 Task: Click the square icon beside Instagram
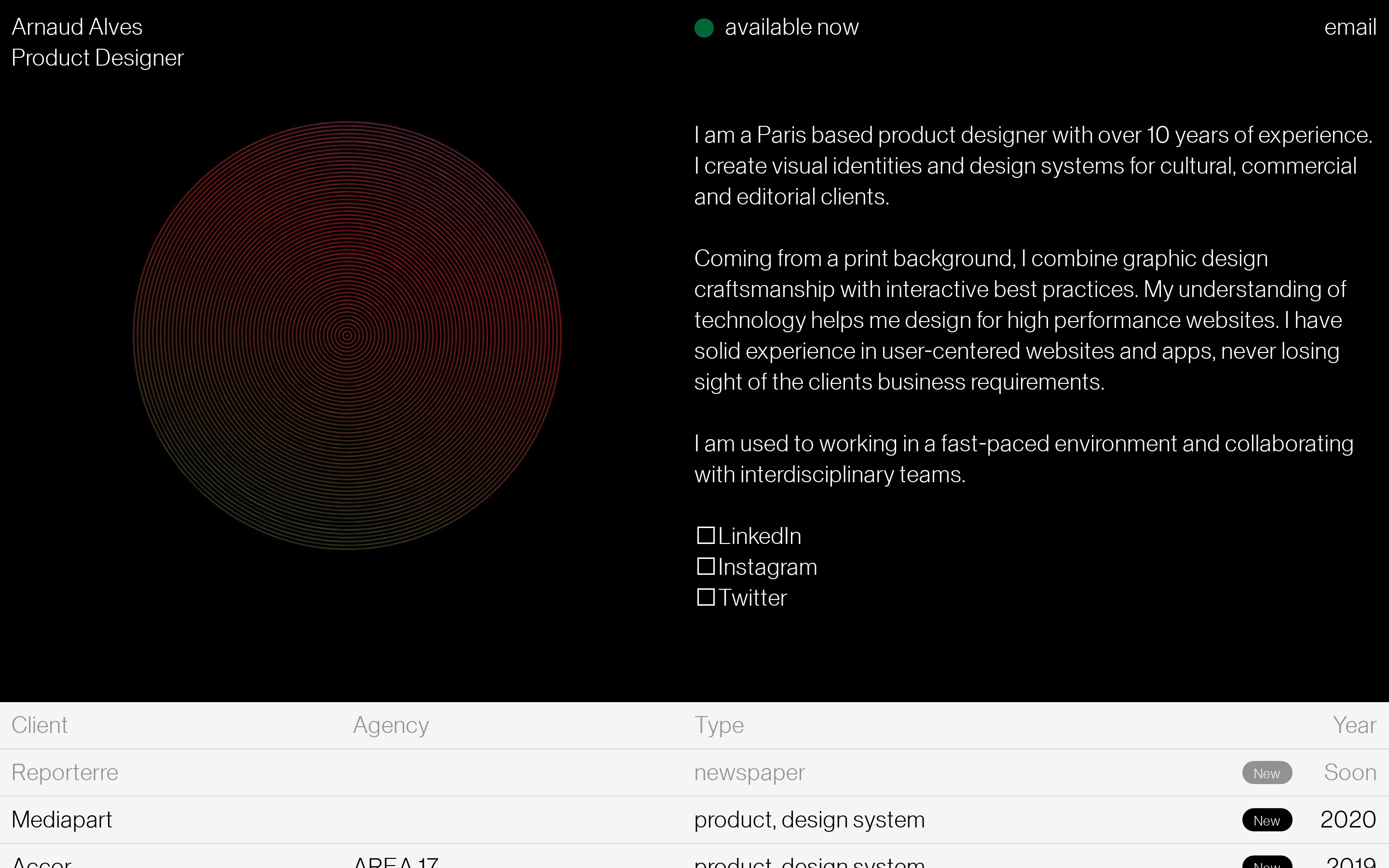pos(706,567)
